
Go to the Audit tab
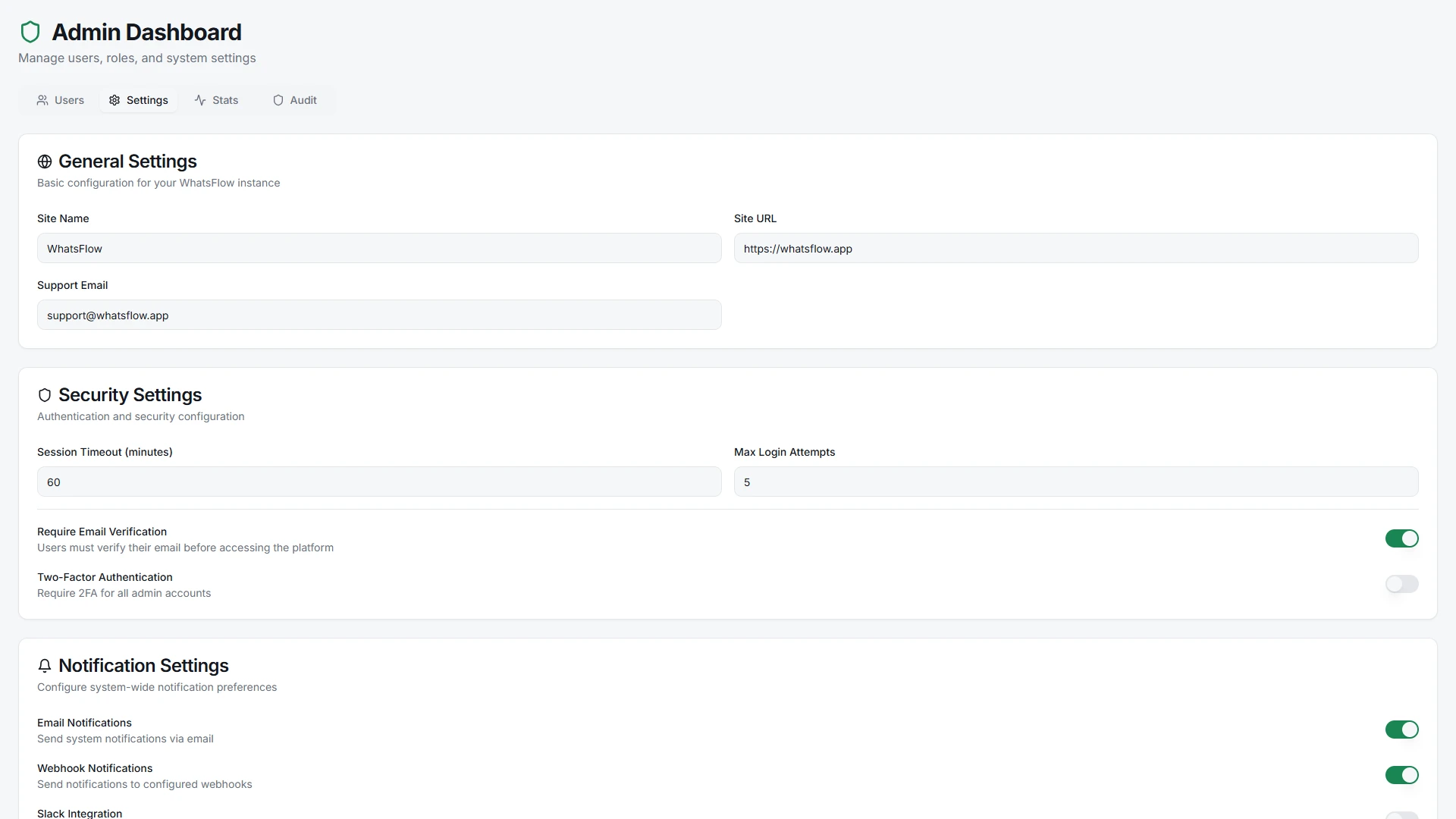point(295,100)
